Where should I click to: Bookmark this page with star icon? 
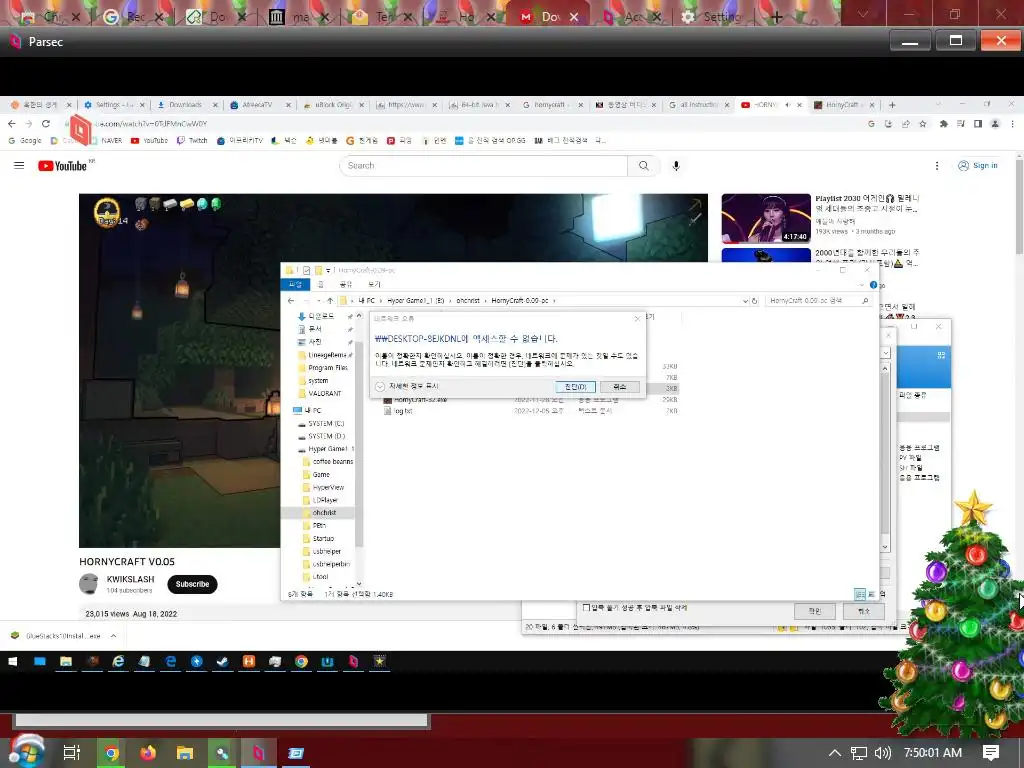coord(923,123)
